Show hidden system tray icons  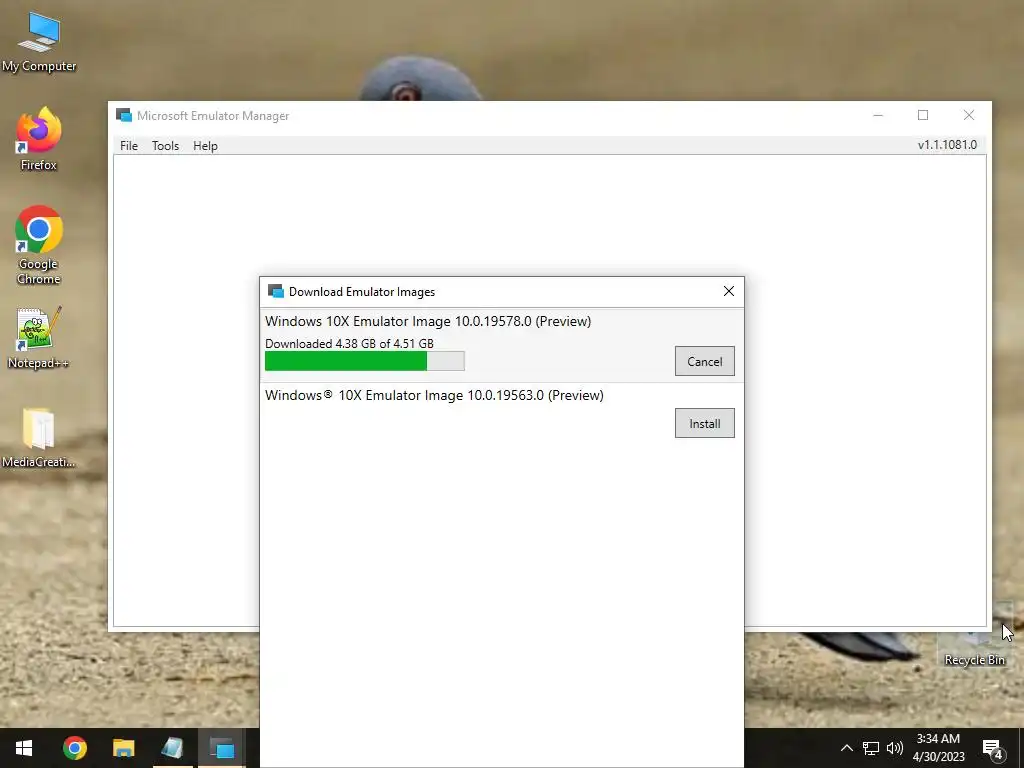coord(846,748)
